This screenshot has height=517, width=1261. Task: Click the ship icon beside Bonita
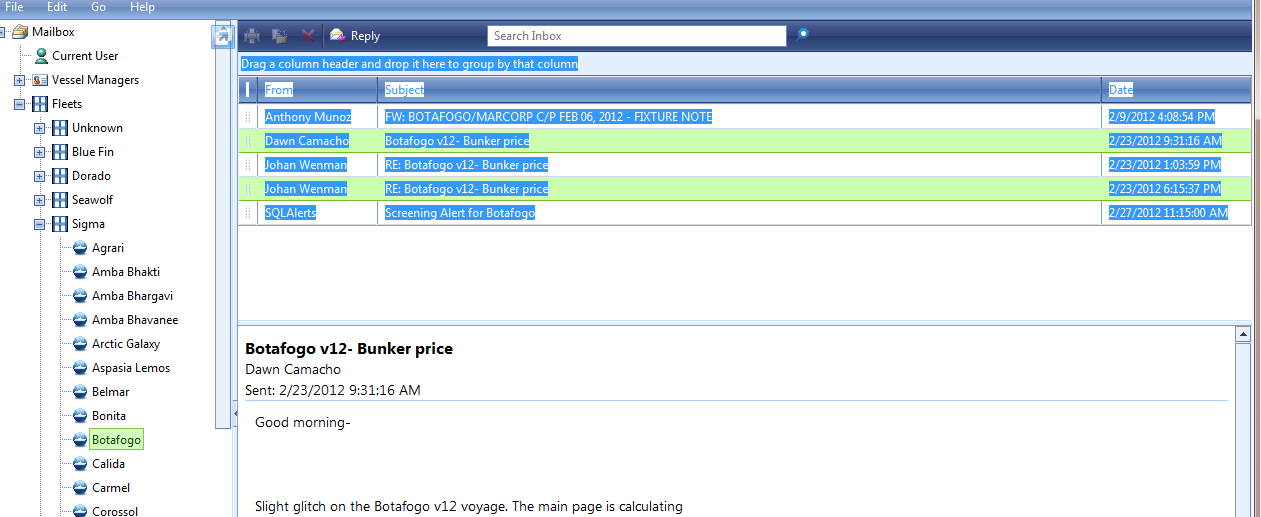[x=80, y=416]
